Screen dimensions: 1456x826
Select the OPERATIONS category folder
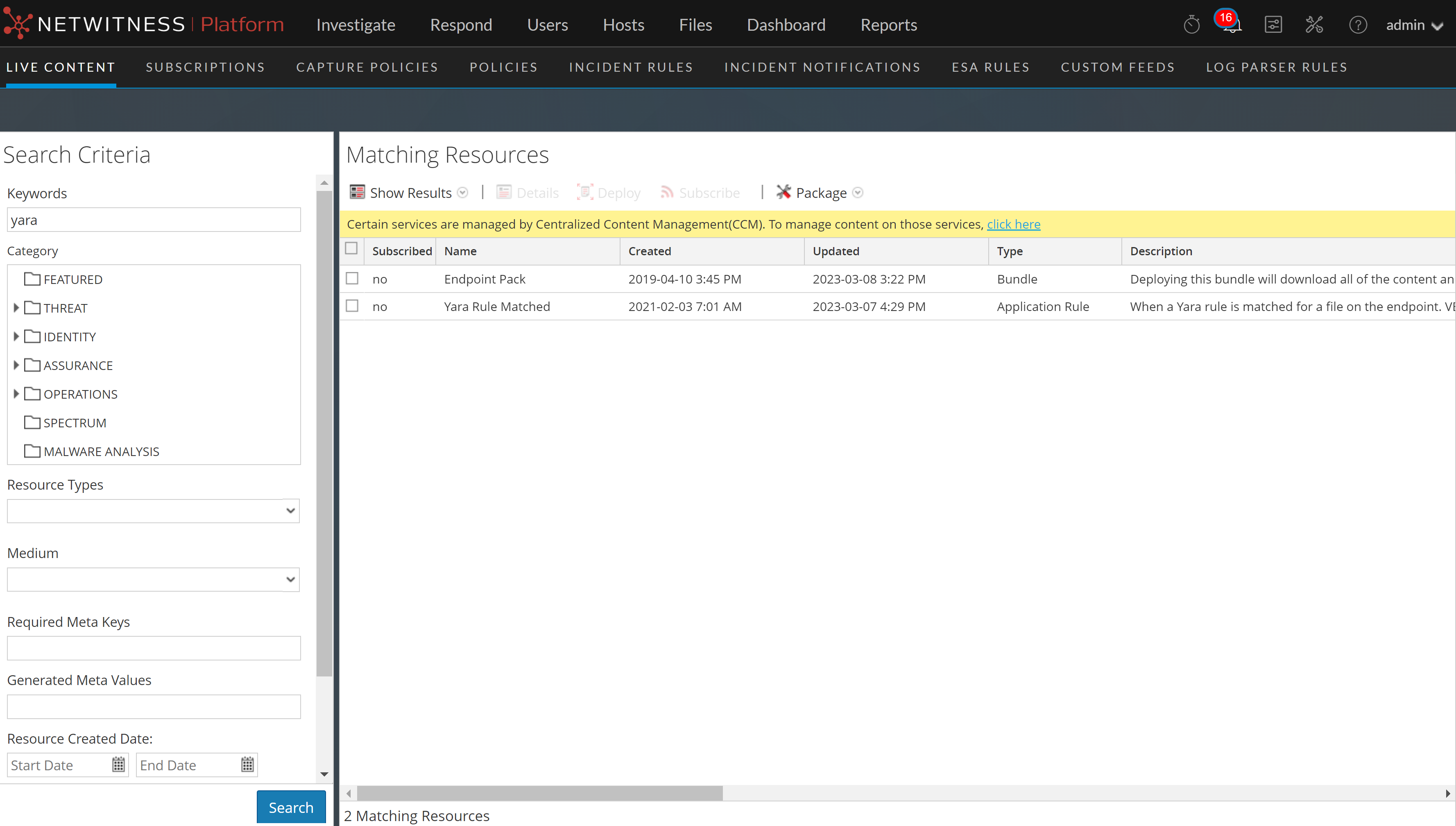70,394
